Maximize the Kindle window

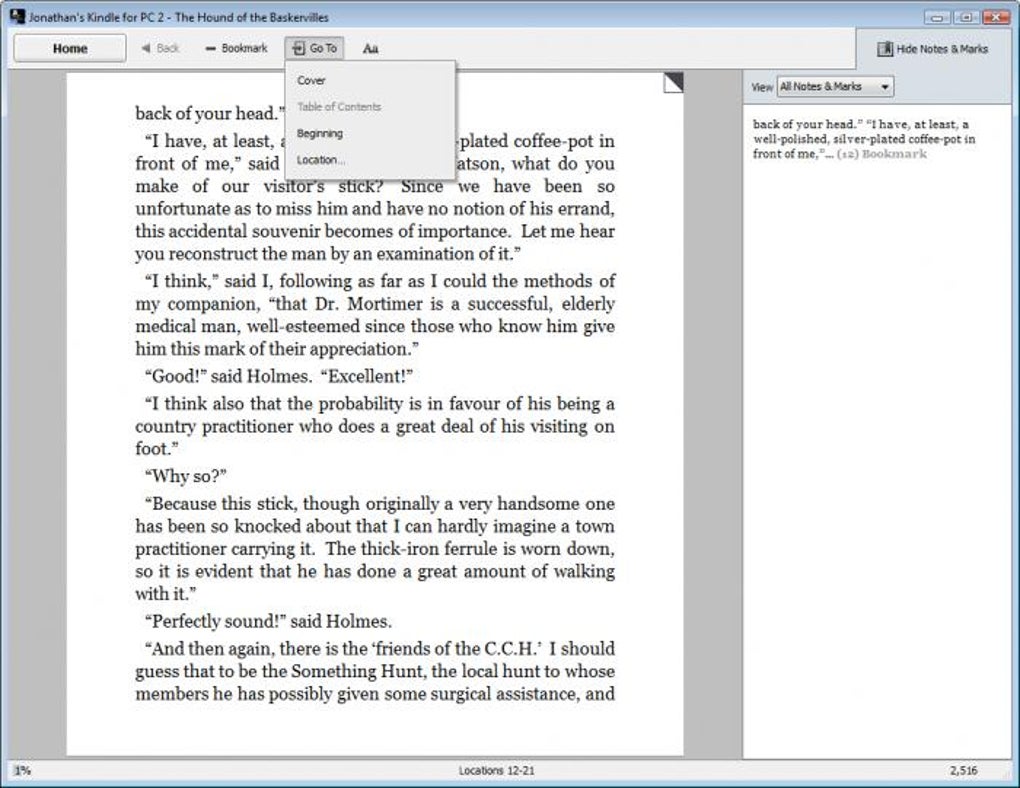pos(966,18)
